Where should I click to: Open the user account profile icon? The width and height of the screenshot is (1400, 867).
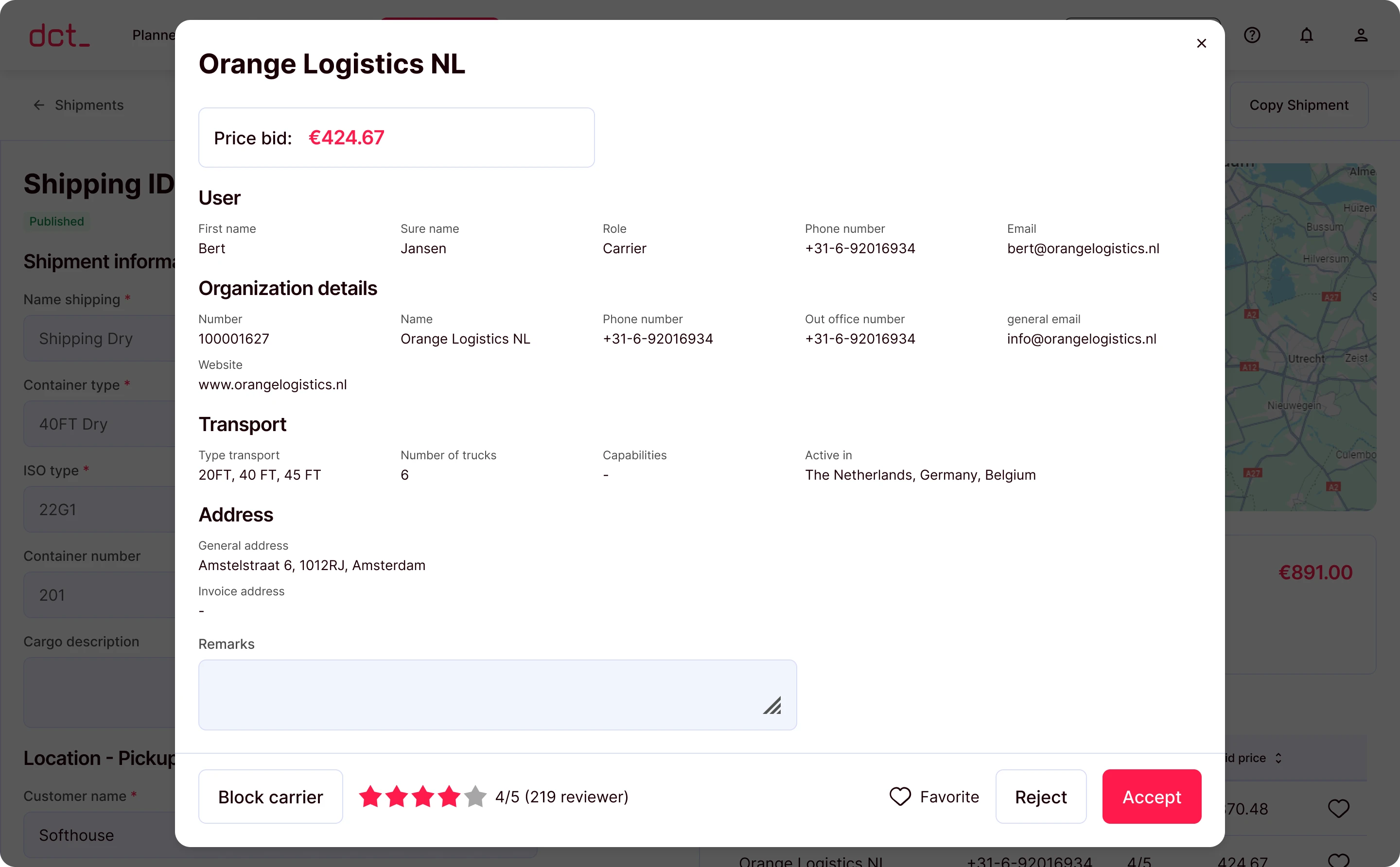[1361, 35]
